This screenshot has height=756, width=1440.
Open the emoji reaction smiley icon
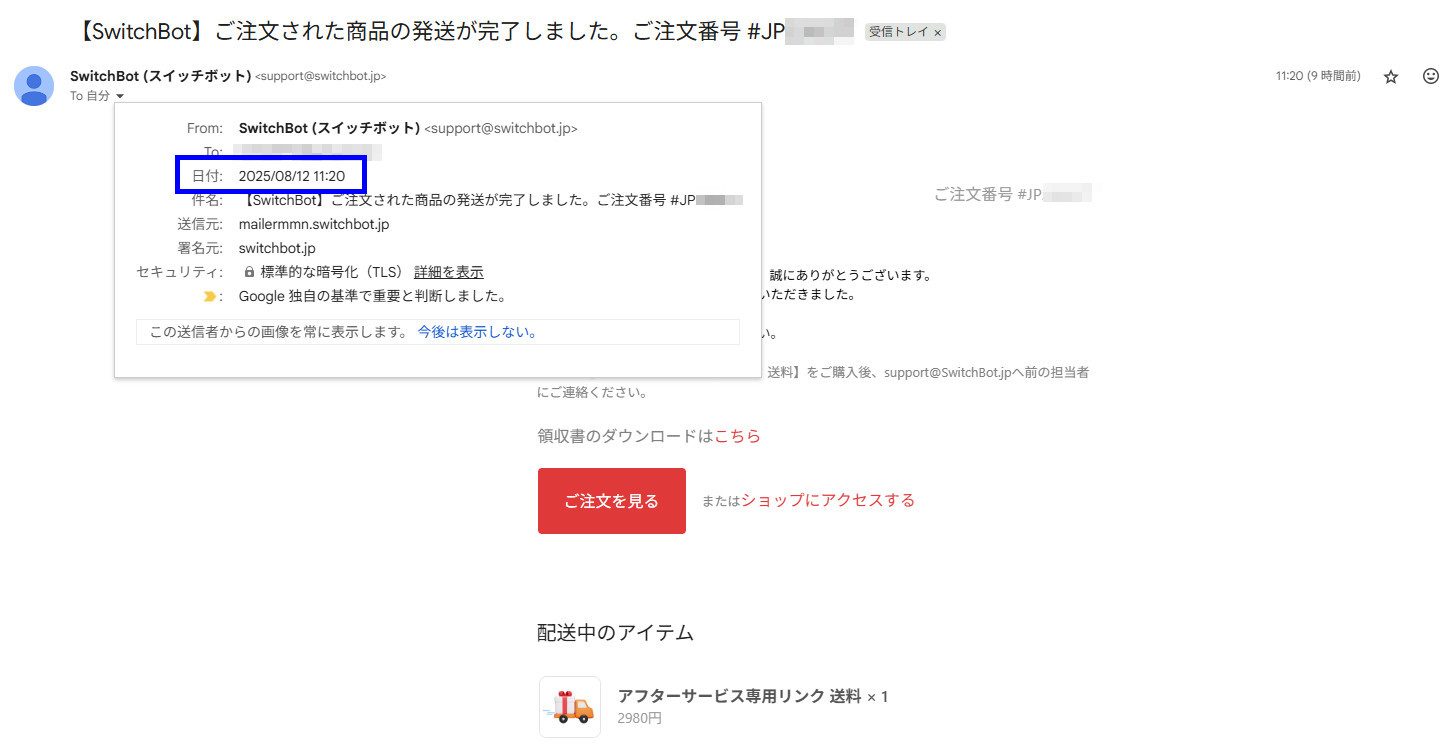1430,76
